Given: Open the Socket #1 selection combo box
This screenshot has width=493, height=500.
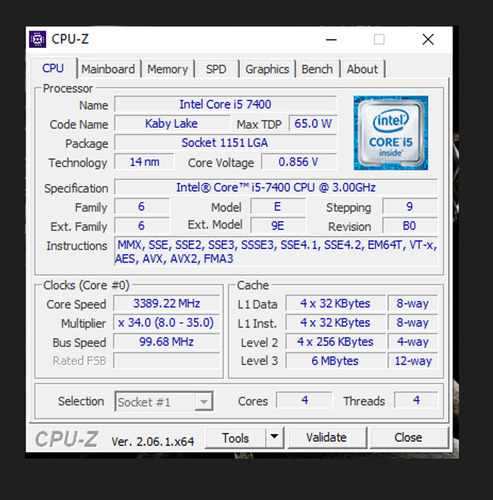Looking at the screenshot, I should [163, 401].
